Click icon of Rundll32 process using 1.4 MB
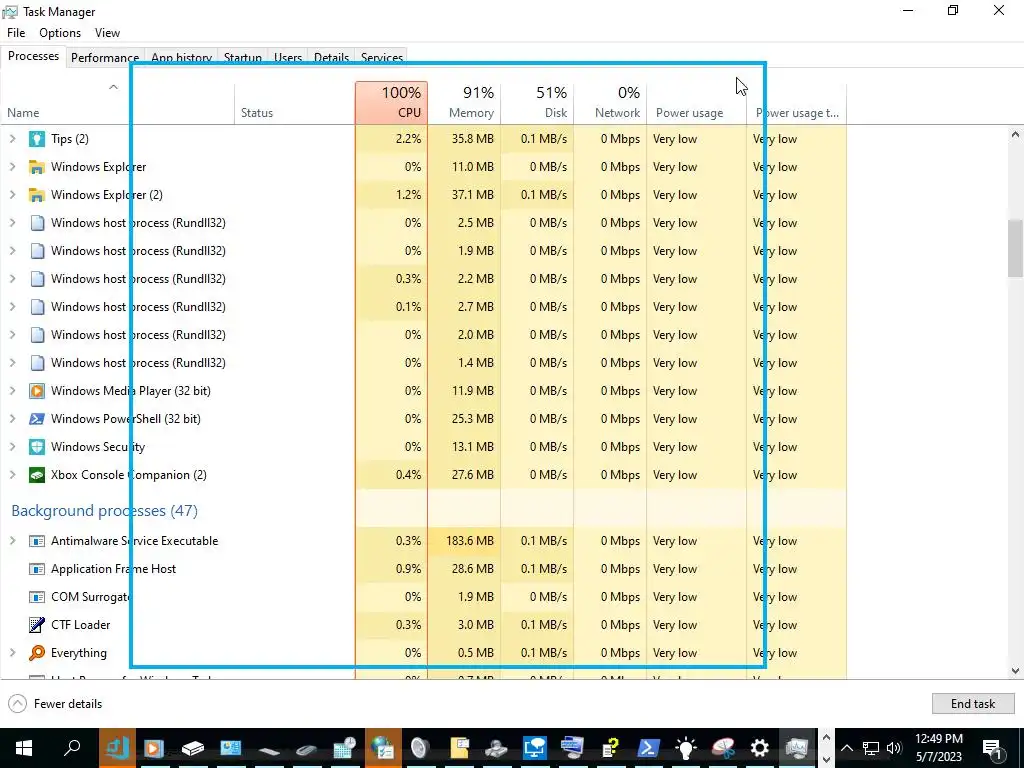This screenshot has height=768, width=1024. [37, 363]
